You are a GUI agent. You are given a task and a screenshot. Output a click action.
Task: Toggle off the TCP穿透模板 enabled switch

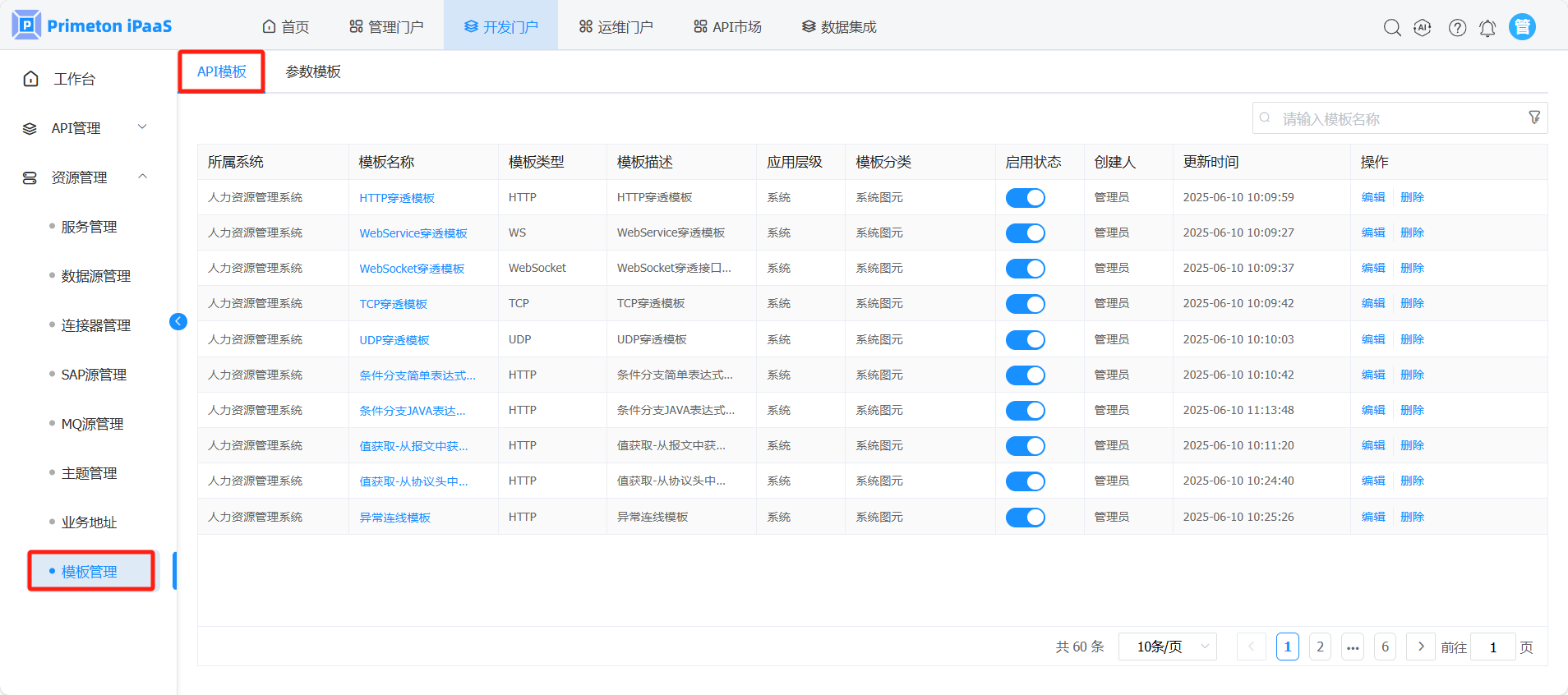pos(1025,304)
